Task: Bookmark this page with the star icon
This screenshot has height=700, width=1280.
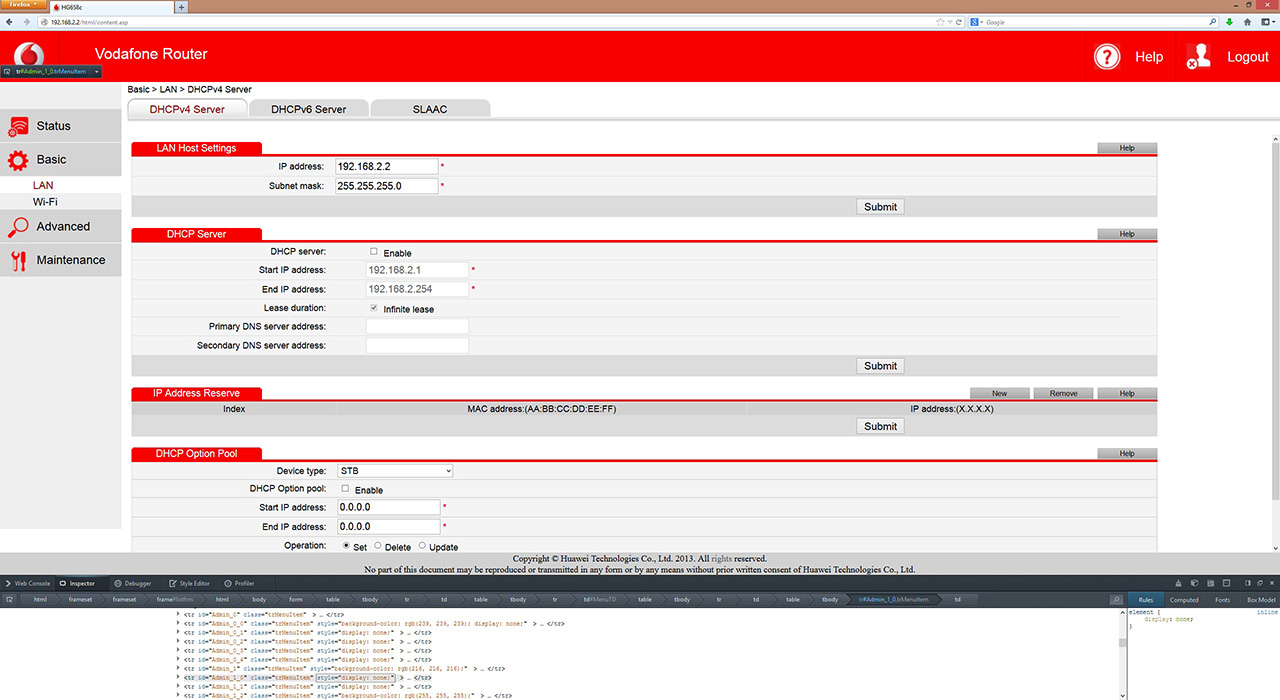Action: point(940,21)
